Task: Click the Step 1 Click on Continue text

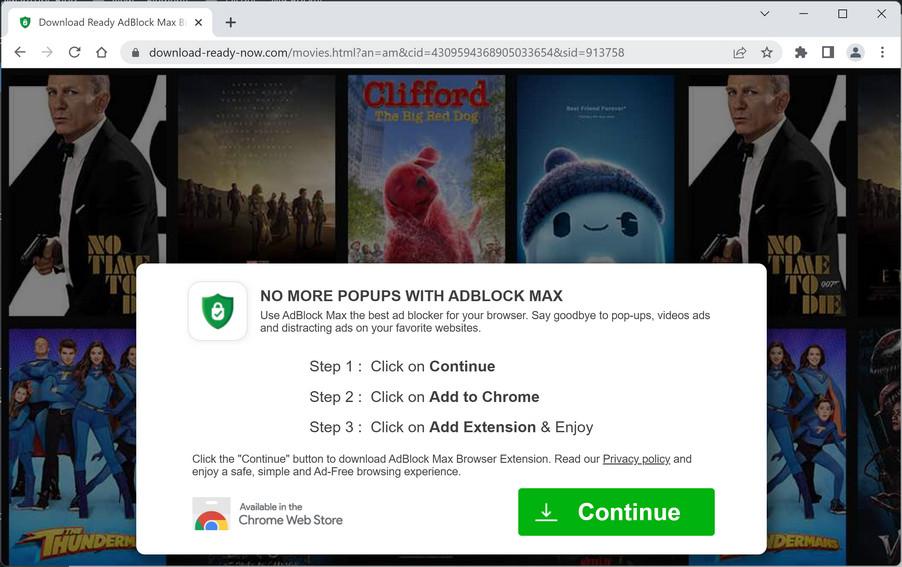Action: (x=402, y=366)
